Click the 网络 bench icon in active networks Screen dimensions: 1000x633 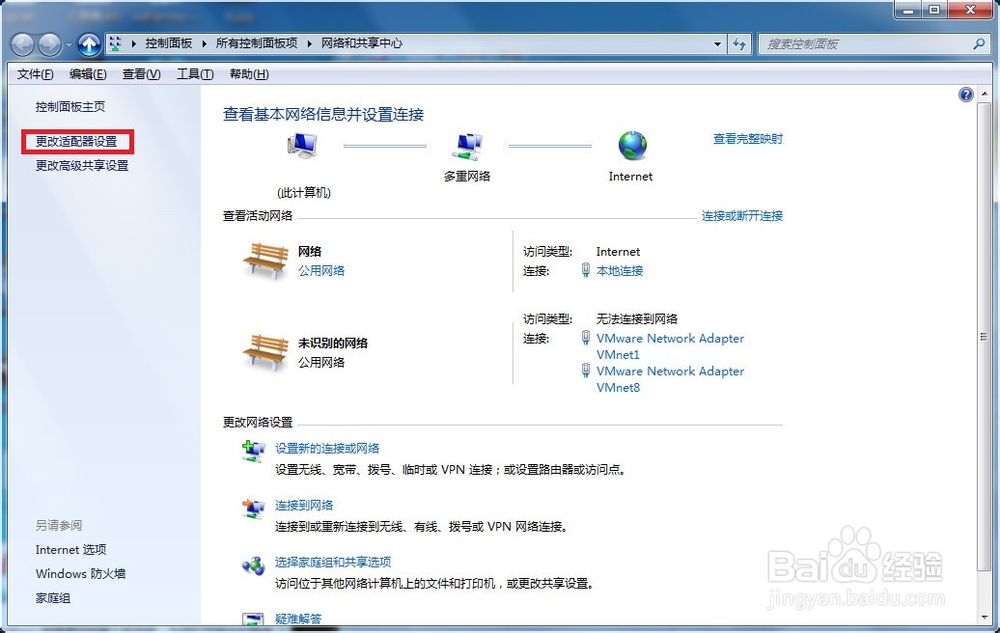coord(264,259)
